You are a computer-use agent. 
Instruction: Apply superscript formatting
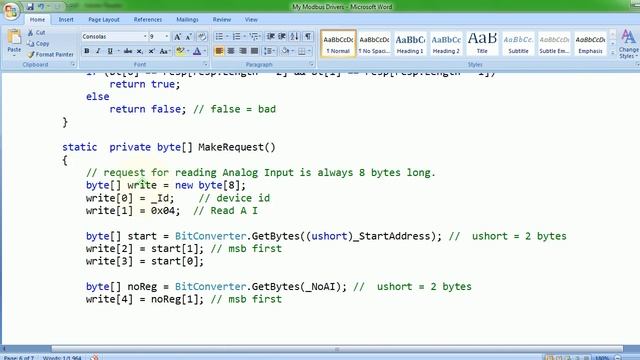coord(151,51)
